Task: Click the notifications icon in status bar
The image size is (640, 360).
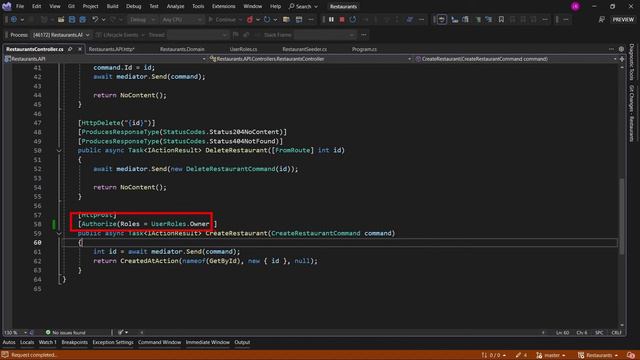Action: point(631,355)
